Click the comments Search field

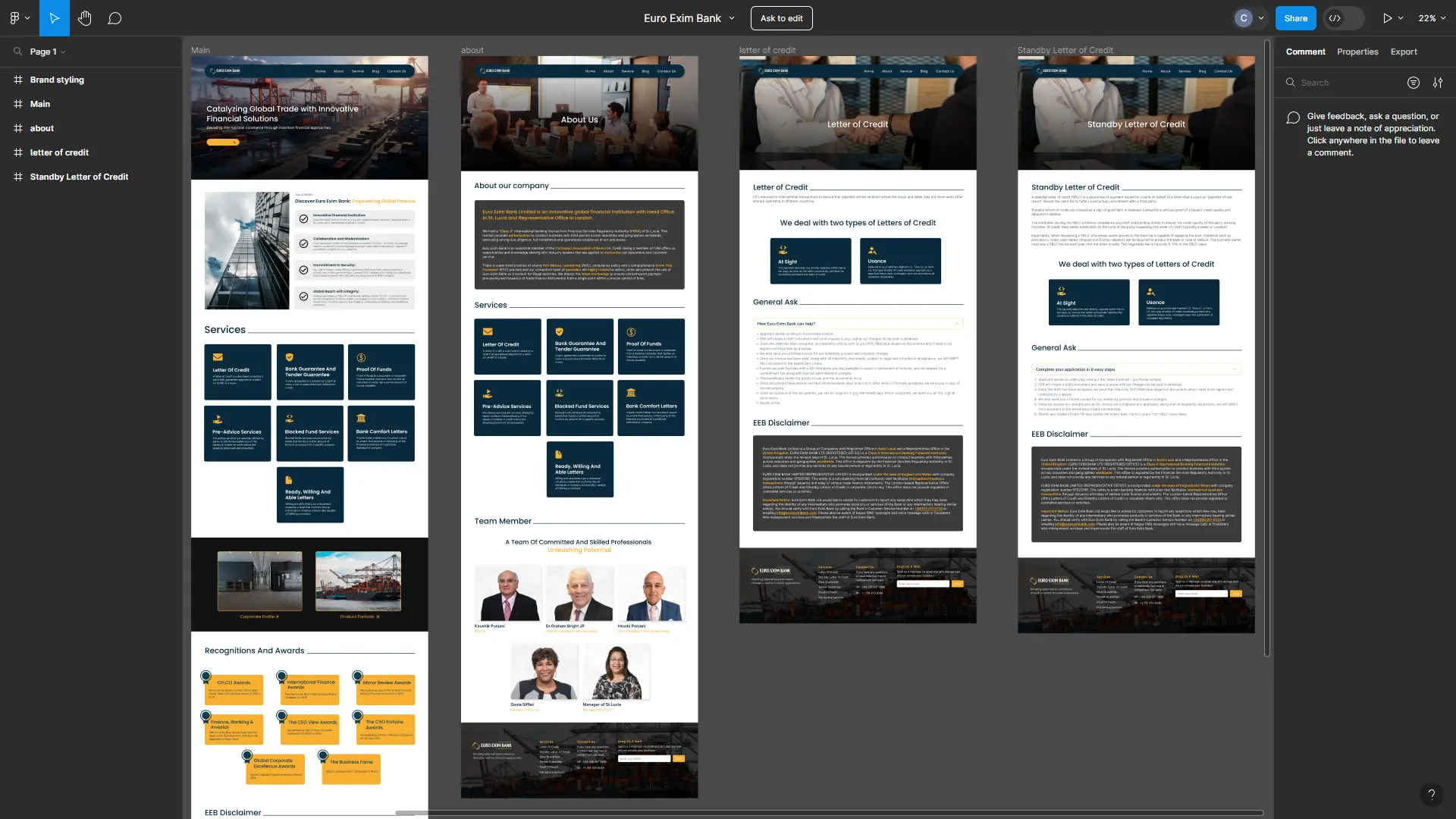(1342, 83)
